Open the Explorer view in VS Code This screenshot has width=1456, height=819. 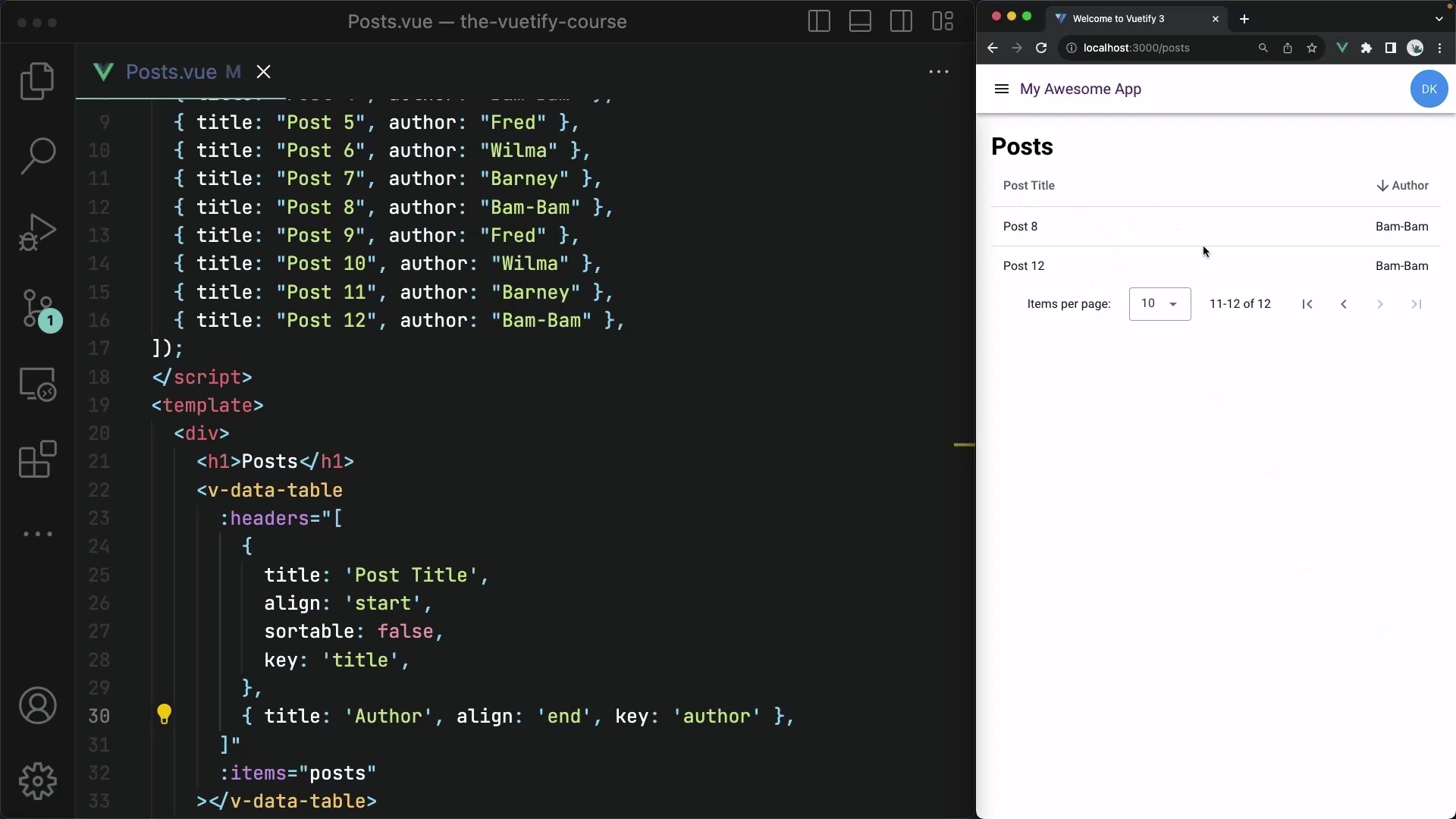37,80
